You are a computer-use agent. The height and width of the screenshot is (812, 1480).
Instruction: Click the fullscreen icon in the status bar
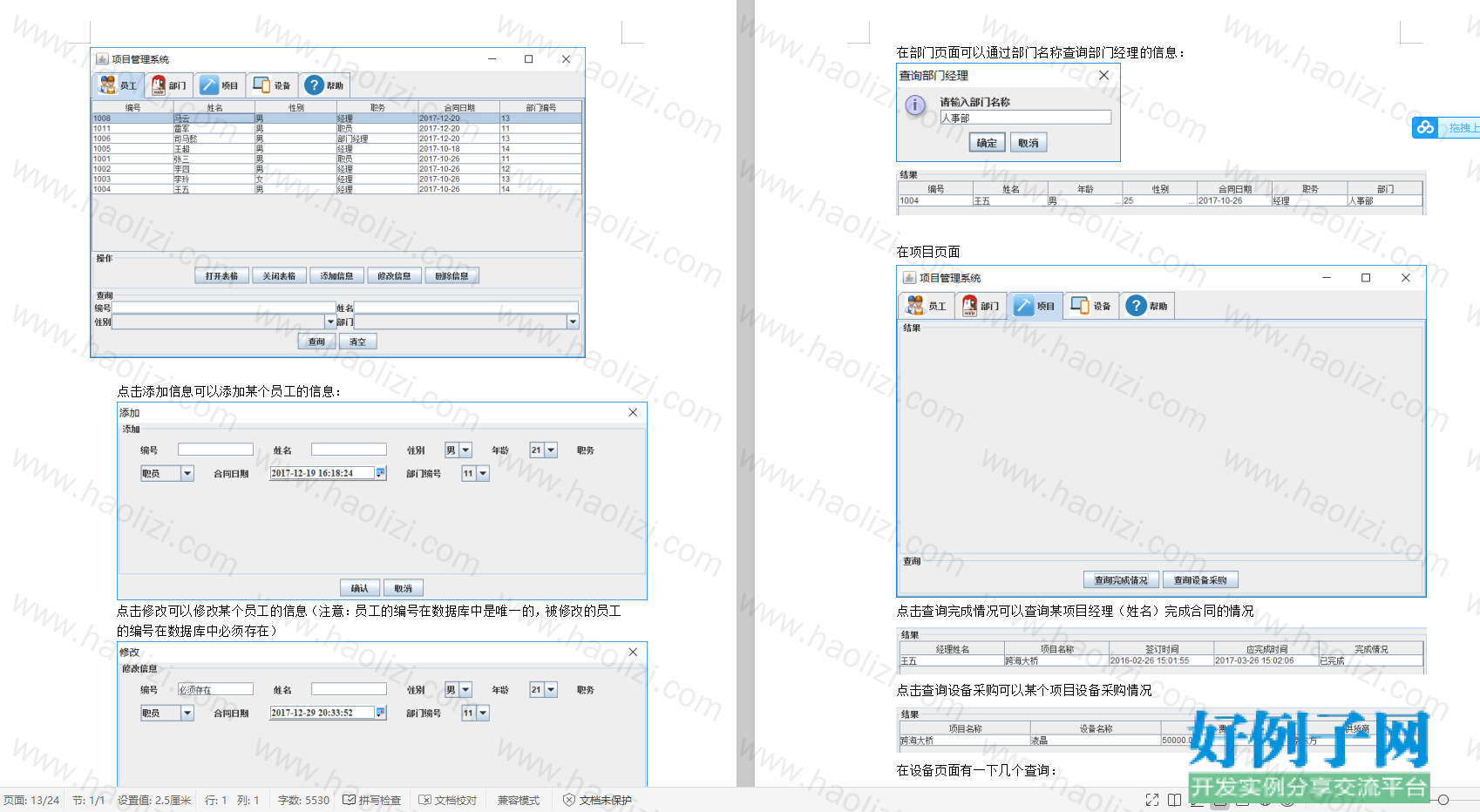tap(1152, 800)
